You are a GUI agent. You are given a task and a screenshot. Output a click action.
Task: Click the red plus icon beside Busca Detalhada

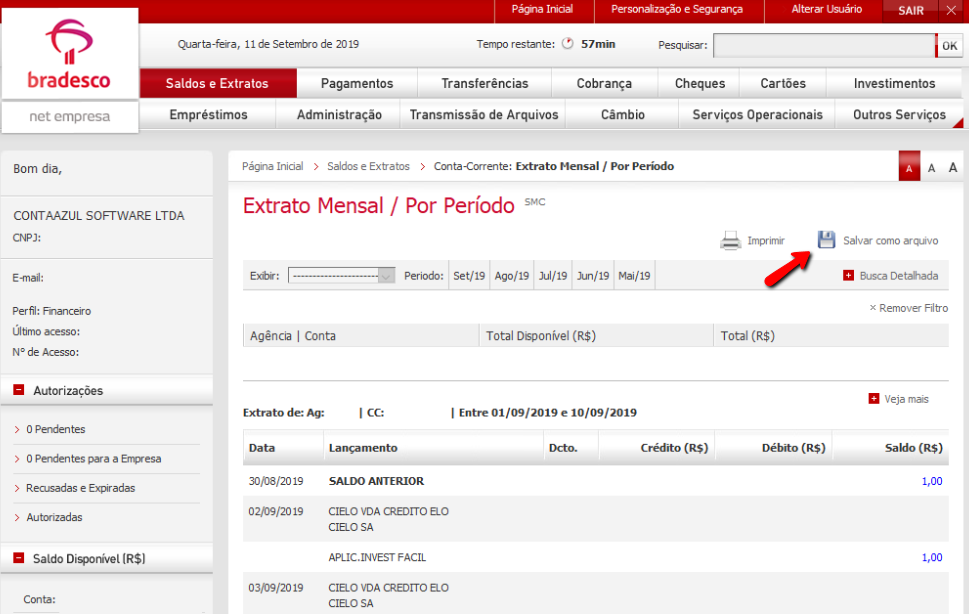849,276
